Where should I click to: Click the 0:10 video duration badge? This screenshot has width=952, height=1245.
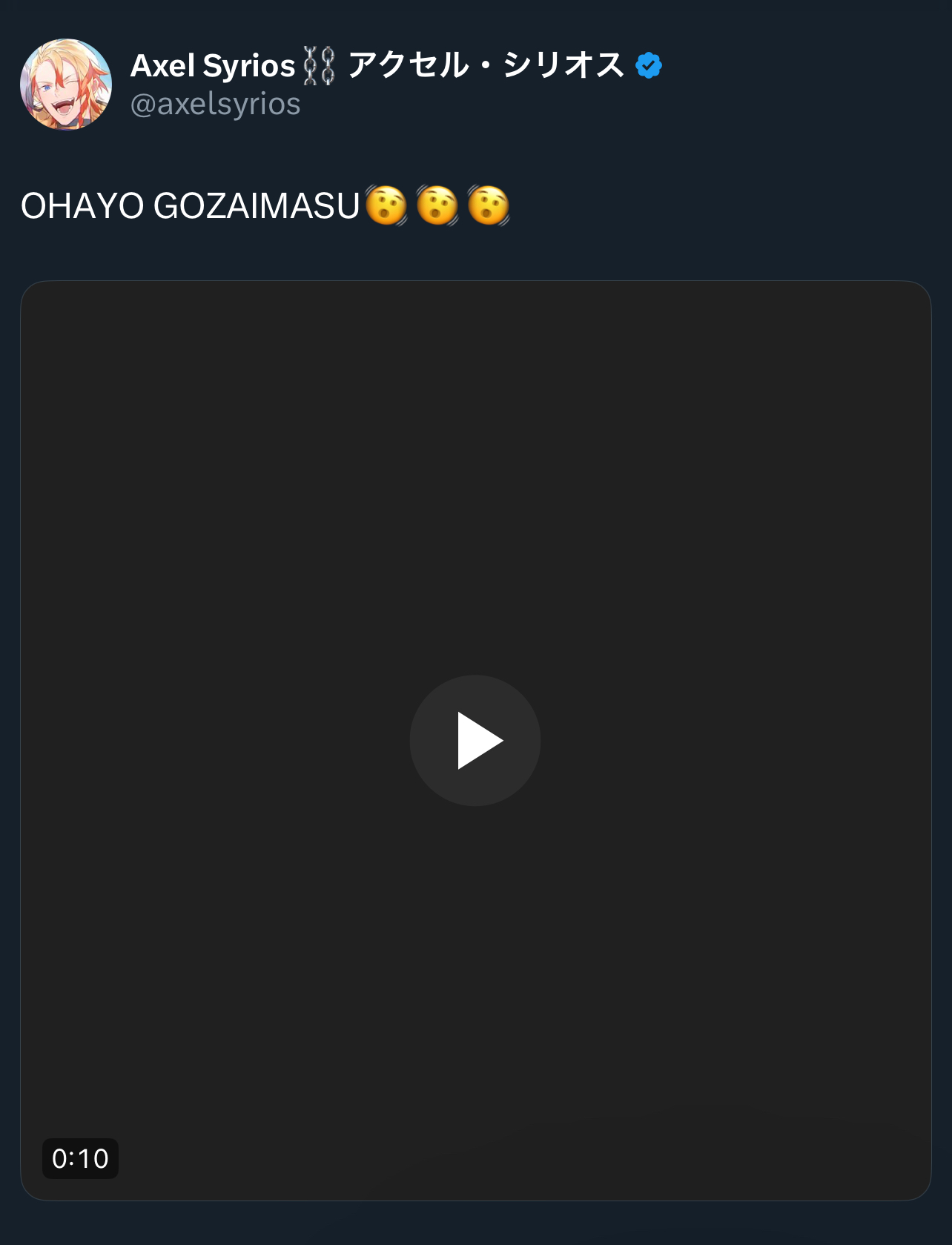tap(80, 1158)
